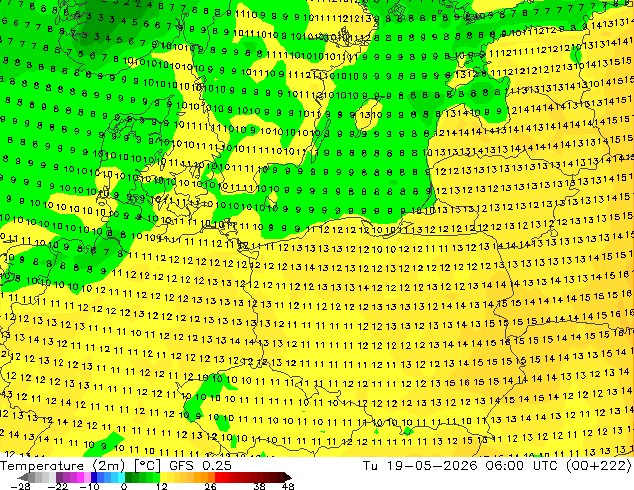634x490 pixels.
Task: Click the '06:00 UTC' time text
Action: tap(524, 466)
